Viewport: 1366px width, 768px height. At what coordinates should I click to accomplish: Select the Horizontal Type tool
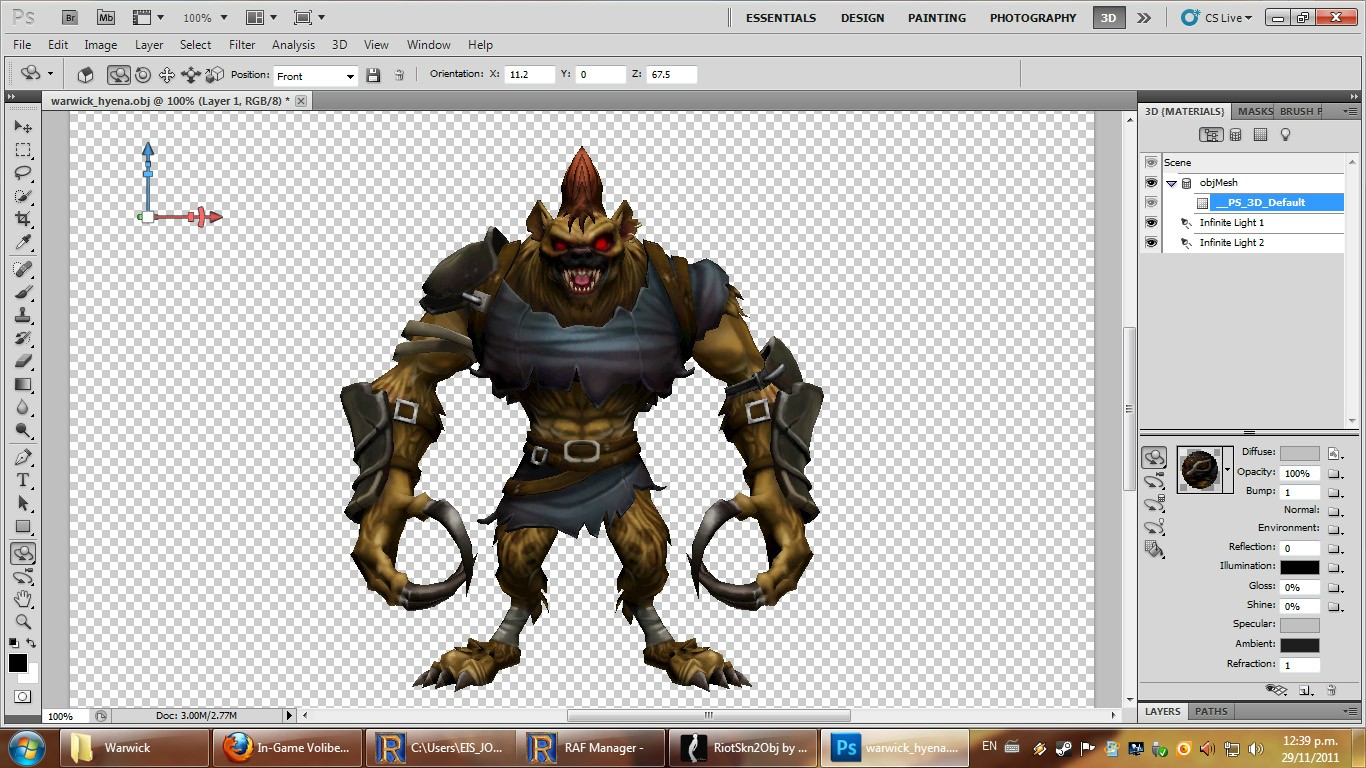pyautogui.click(x=23, y=480)
